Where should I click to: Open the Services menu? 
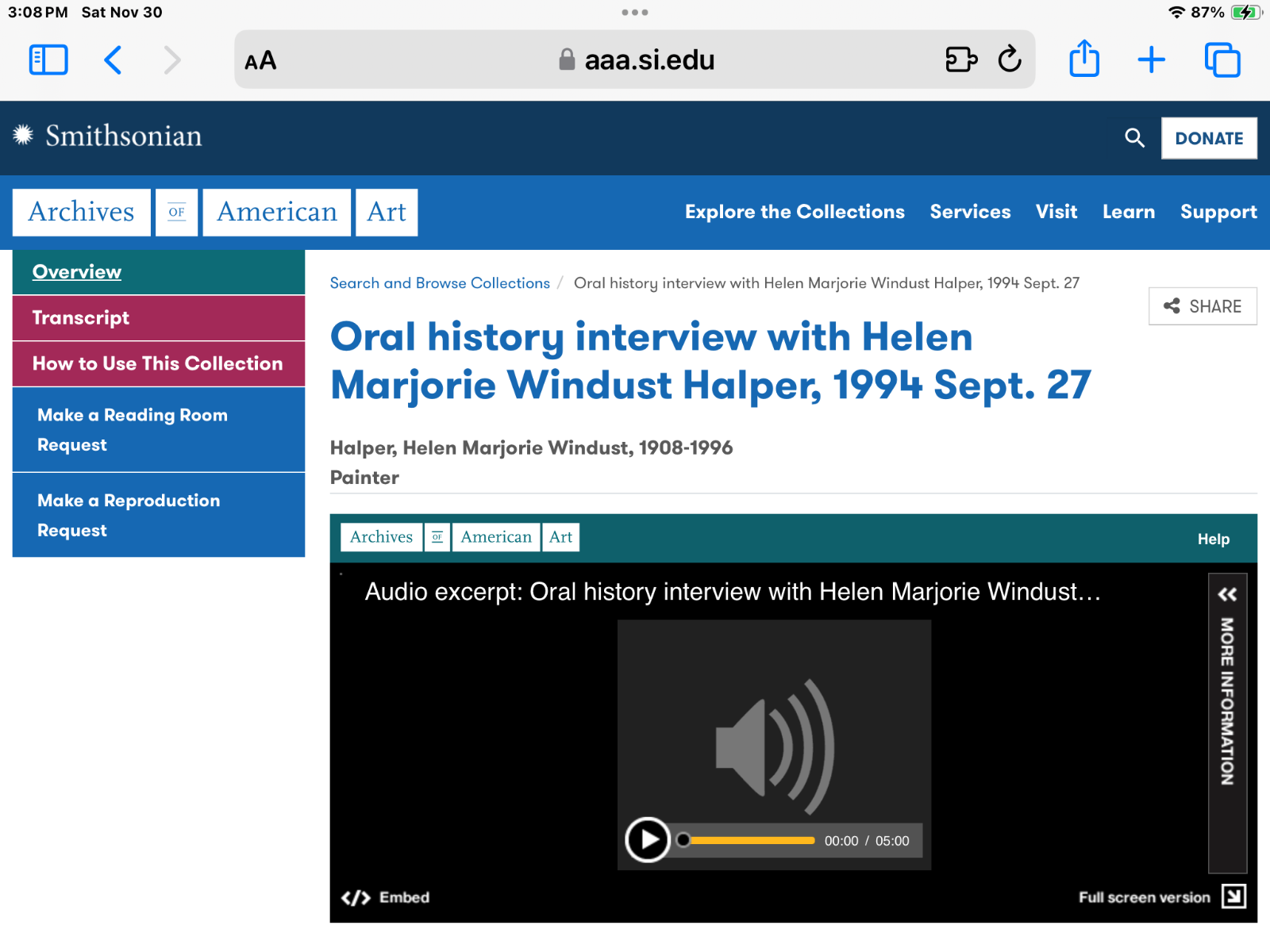pos(970,212)
